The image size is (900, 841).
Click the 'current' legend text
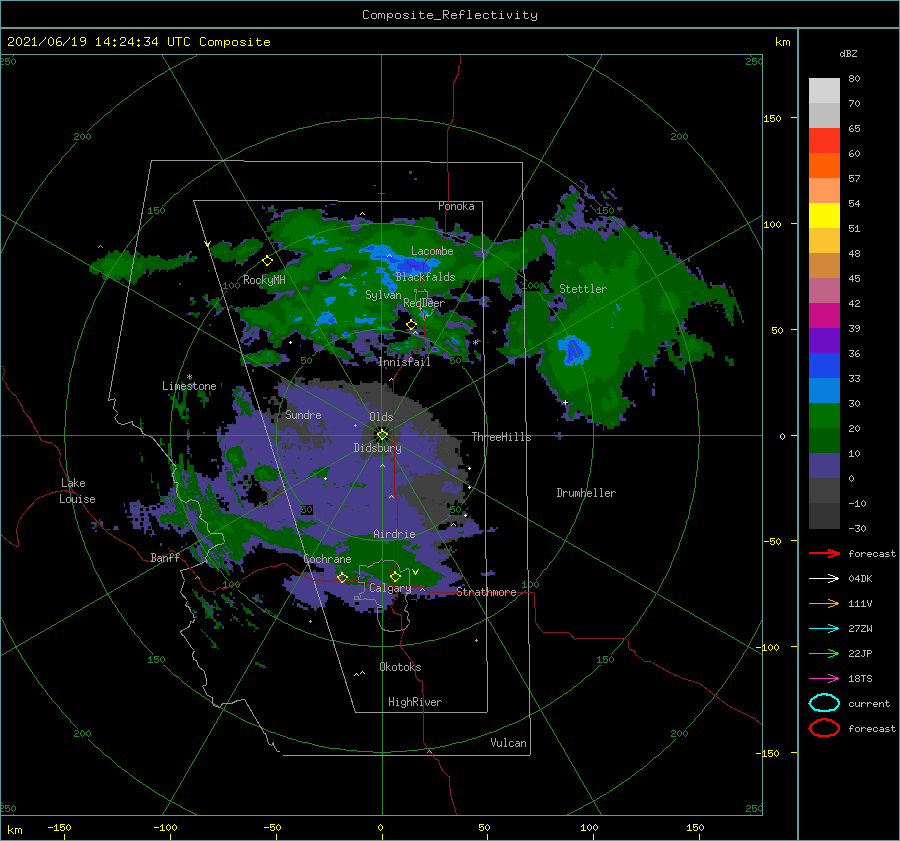coord(869,703)
